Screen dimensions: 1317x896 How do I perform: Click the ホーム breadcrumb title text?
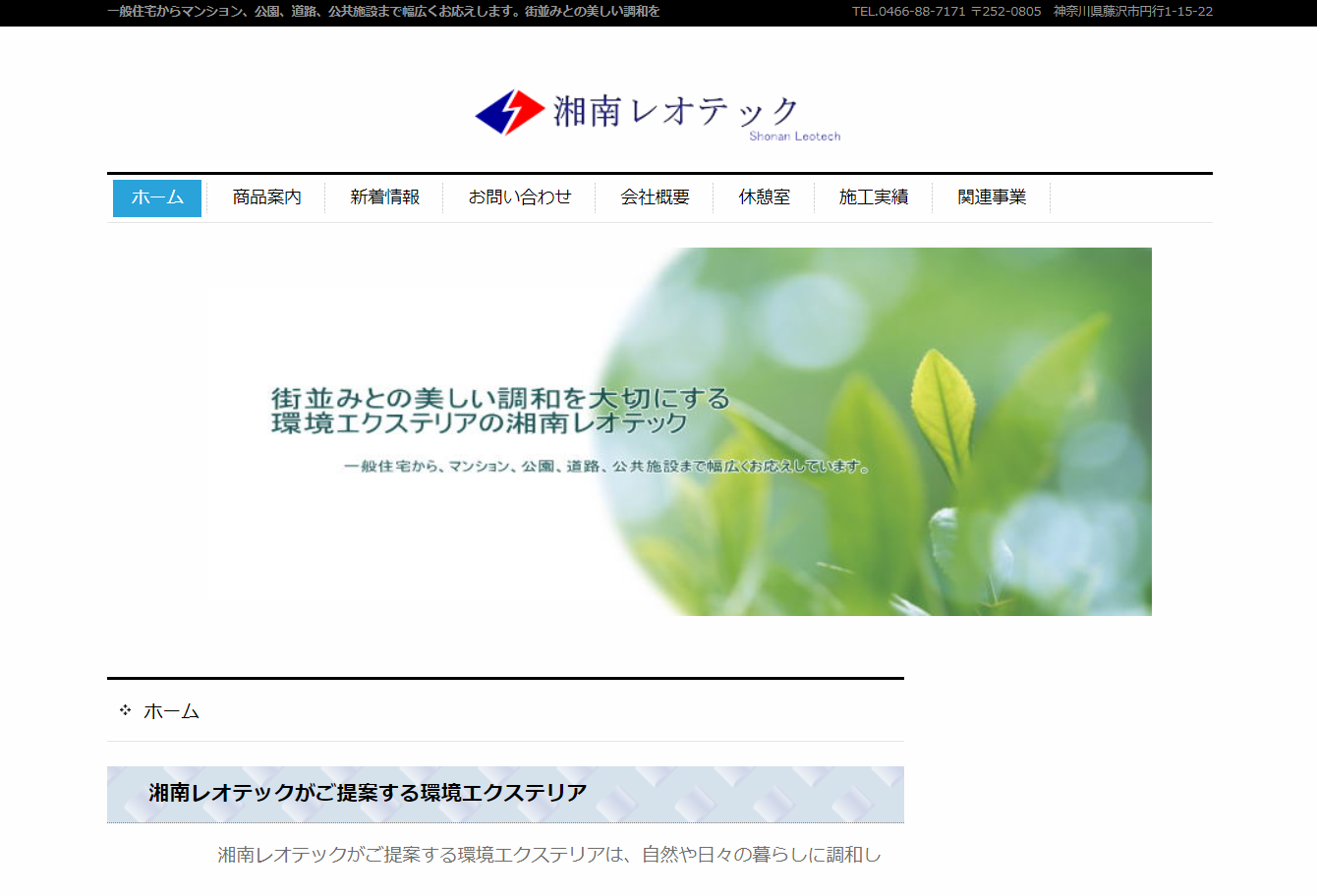(171, 711)
